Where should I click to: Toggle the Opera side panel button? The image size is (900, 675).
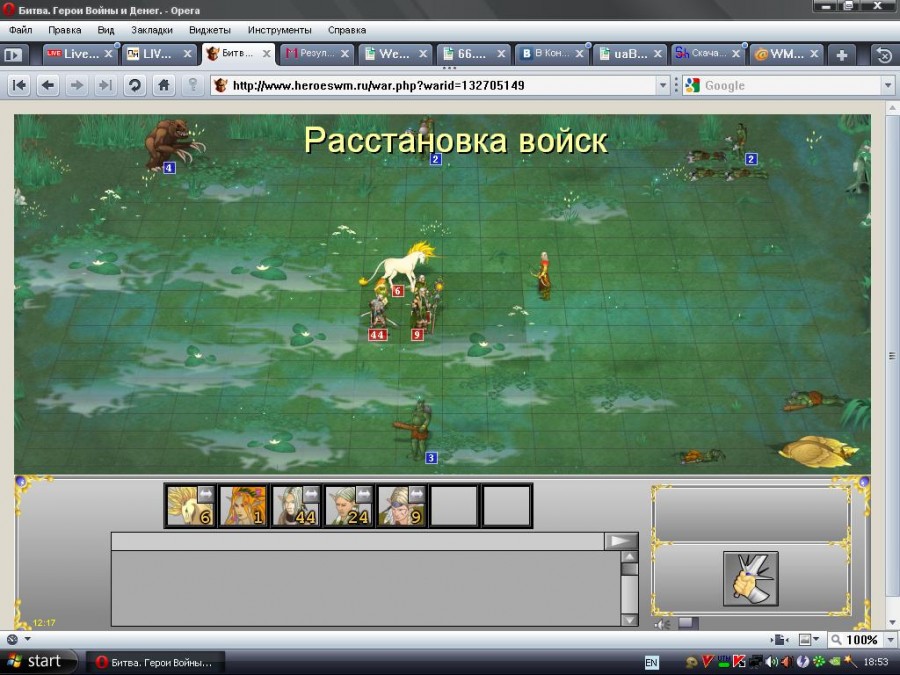pyautogui.click(x=13, y=55)
